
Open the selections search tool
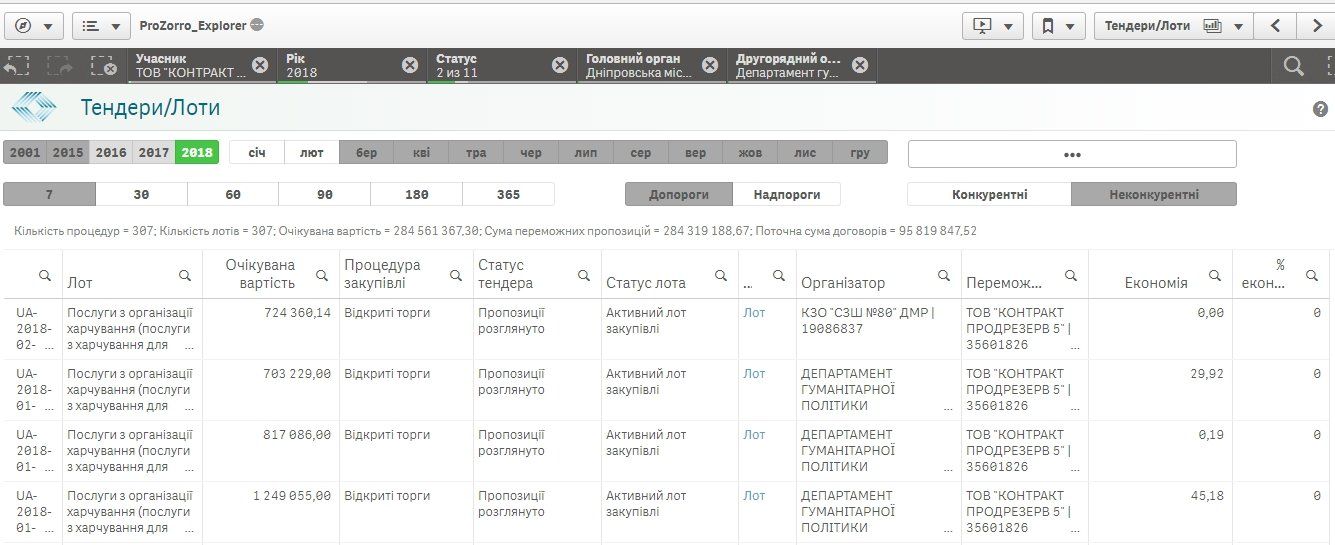click(1294, 66)
